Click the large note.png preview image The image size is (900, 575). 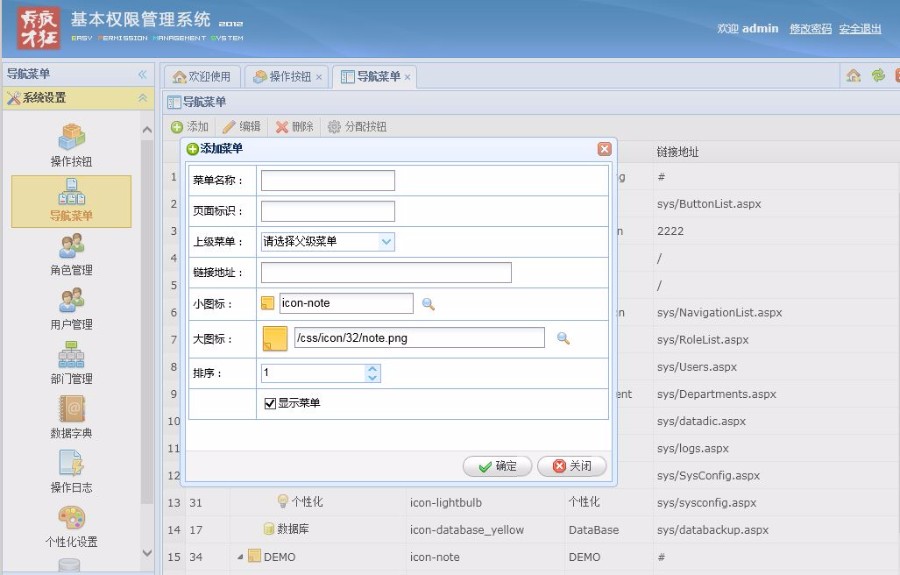tap(275, 339)
